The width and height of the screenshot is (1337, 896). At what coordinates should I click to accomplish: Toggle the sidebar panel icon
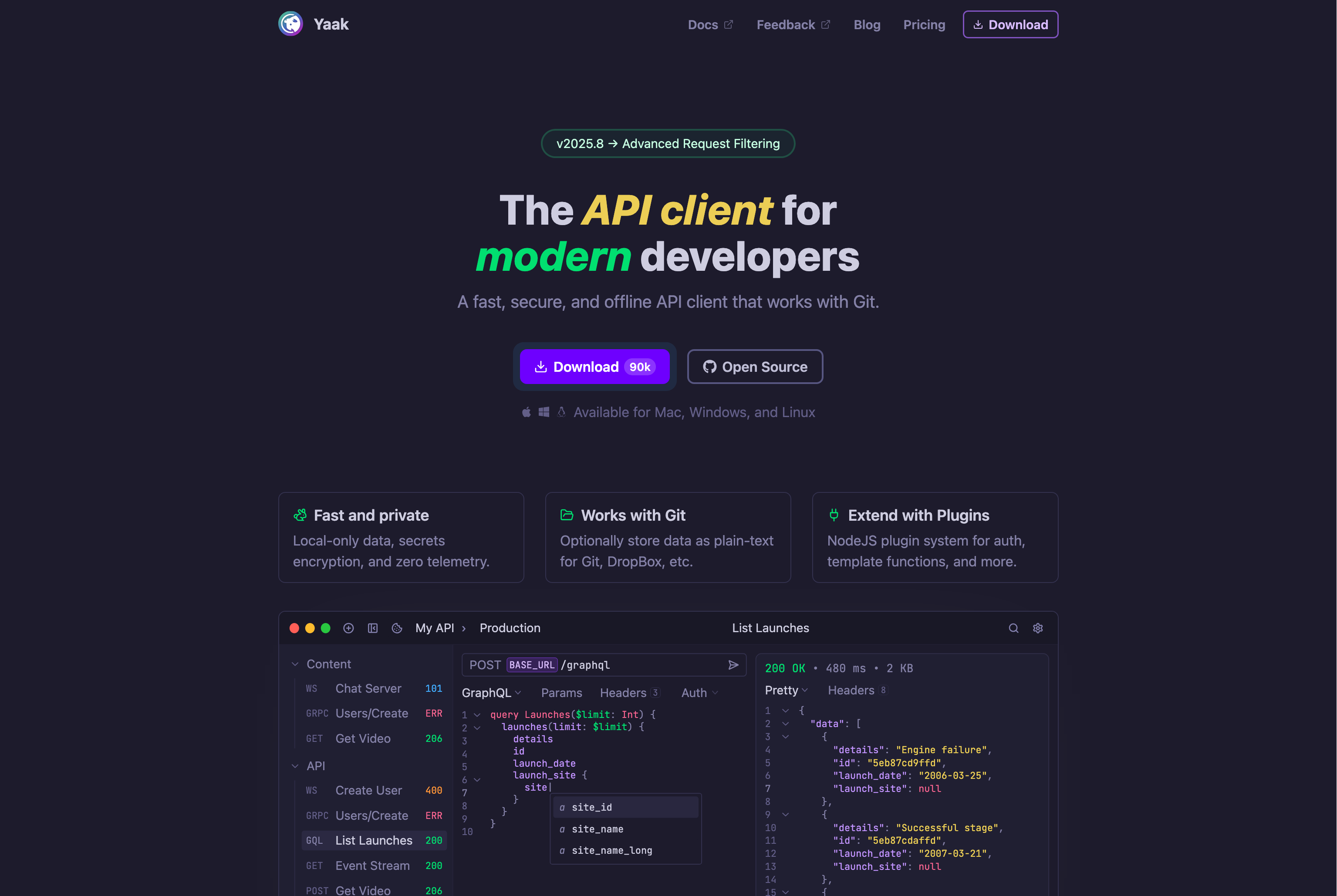click(373, 628)
